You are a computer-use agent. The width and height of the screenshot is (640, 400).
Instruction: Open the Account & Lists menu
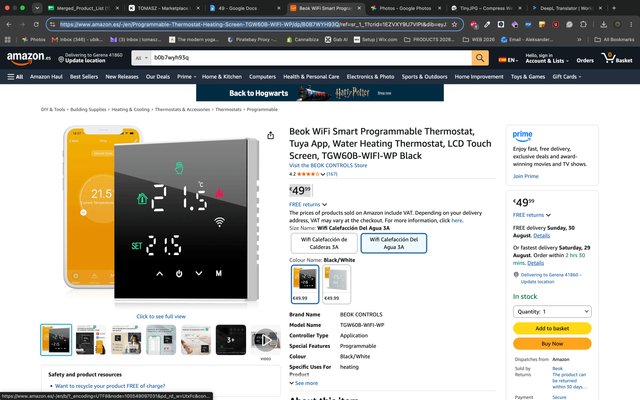pos(547,58)
